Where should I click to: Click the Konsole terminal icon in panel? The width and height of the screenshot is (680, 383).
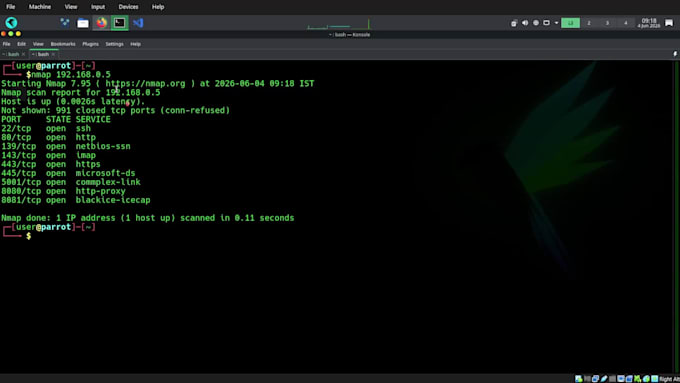point(119,23)
